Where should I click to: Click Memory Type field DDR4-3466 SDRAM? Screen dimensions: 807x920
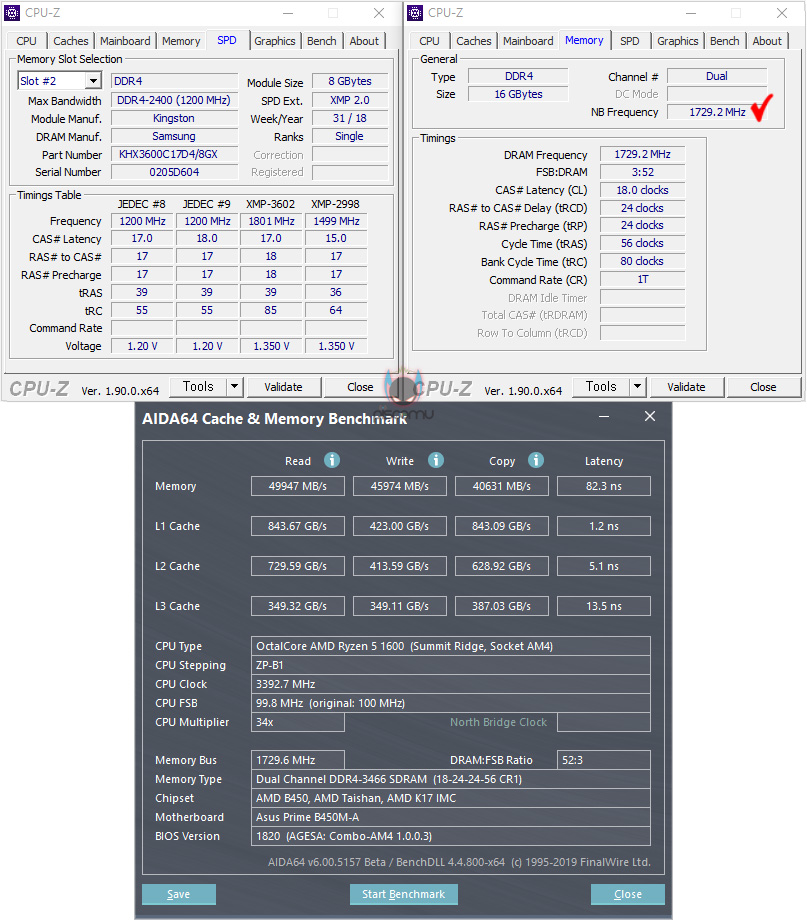pyautogui.click(x=451, y=779)
